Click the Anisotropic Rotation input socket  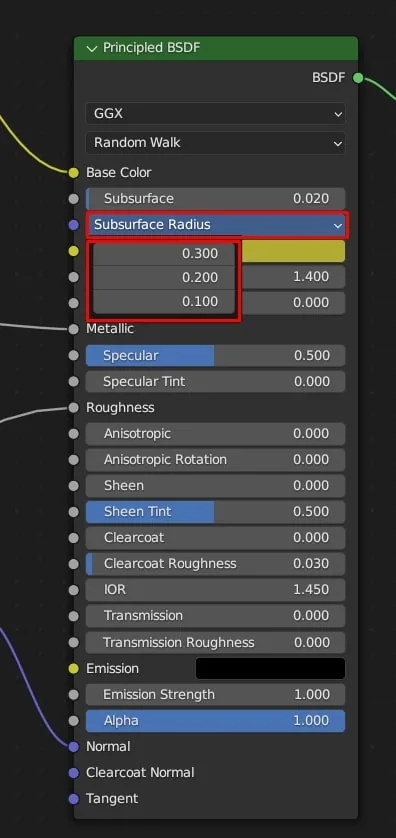click(x=74, y=460)
